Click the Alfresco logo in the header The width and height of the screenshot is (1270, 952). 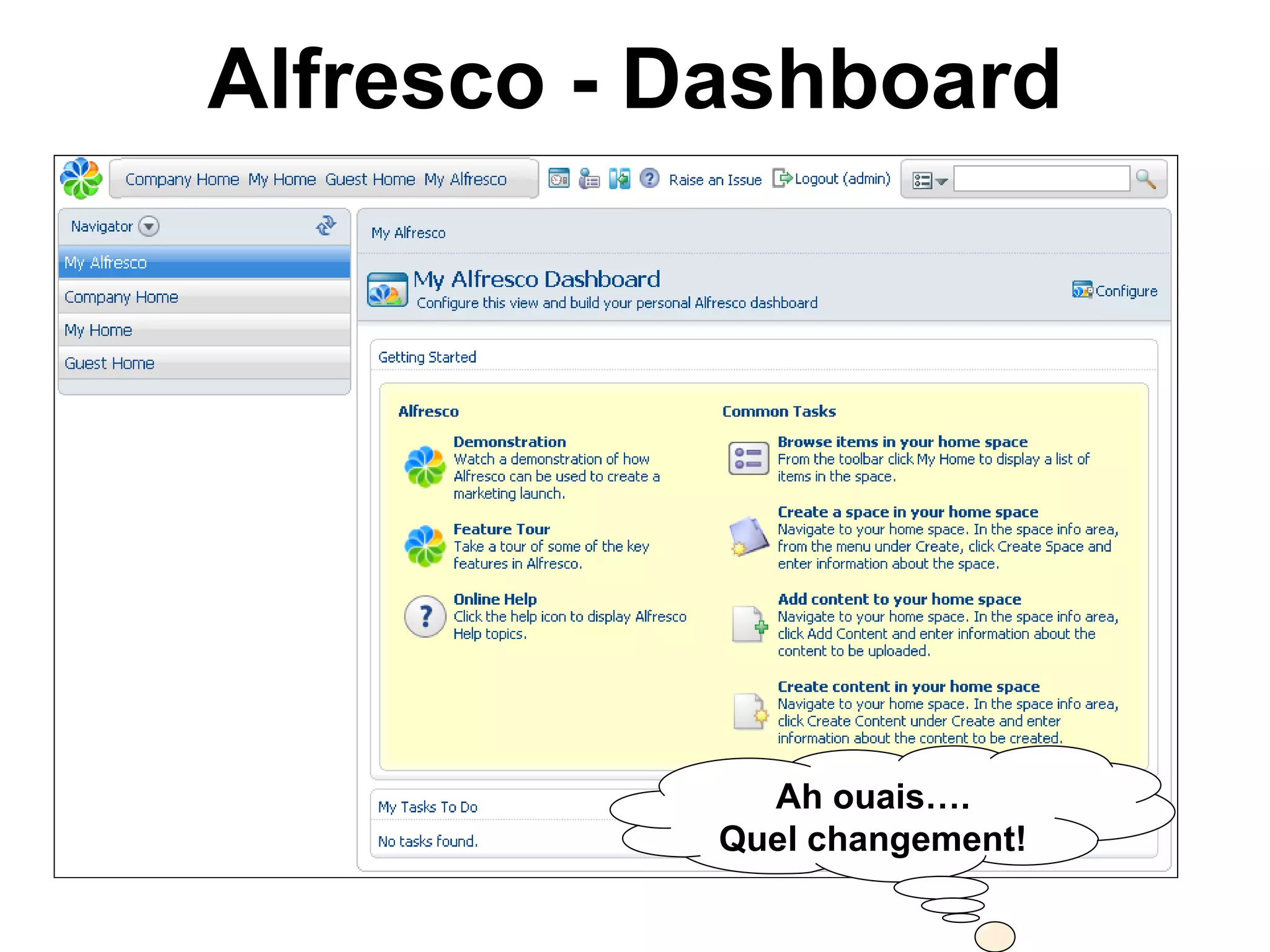point(81,179)
